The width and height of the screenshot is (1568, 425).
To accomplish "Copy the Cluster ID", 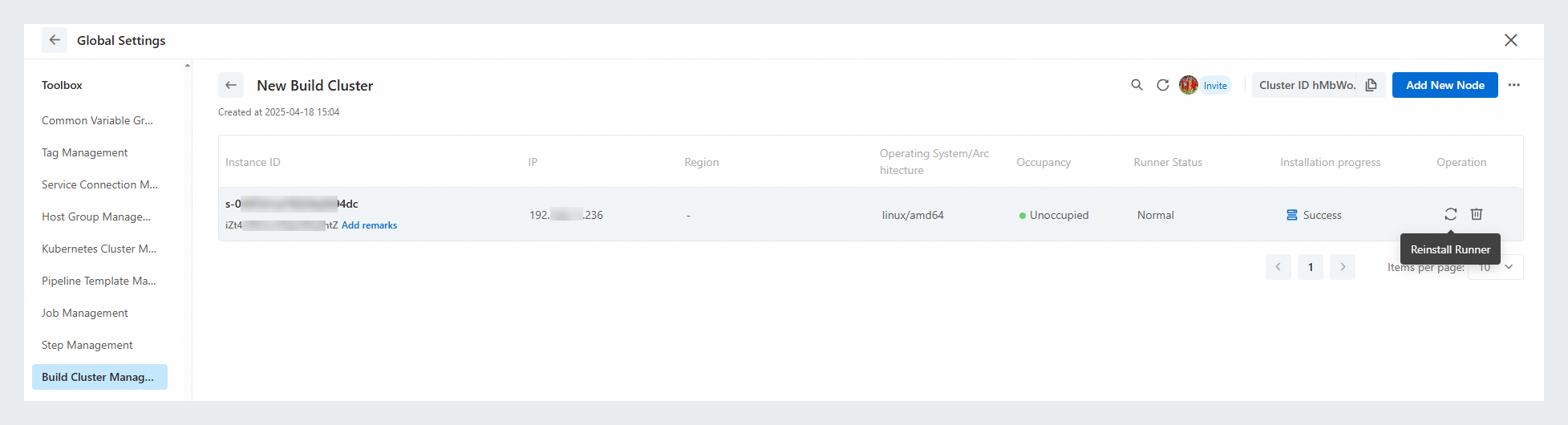I will click(1371, 85).
